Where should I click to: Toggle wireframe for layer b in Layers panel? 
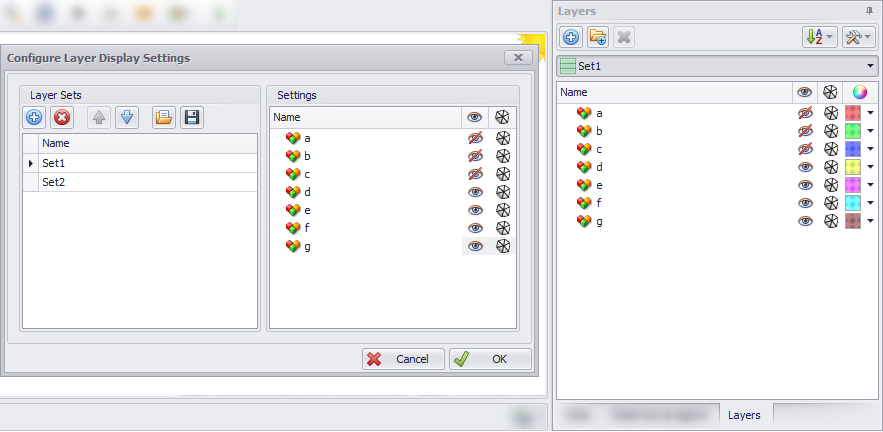click(831, 131)
